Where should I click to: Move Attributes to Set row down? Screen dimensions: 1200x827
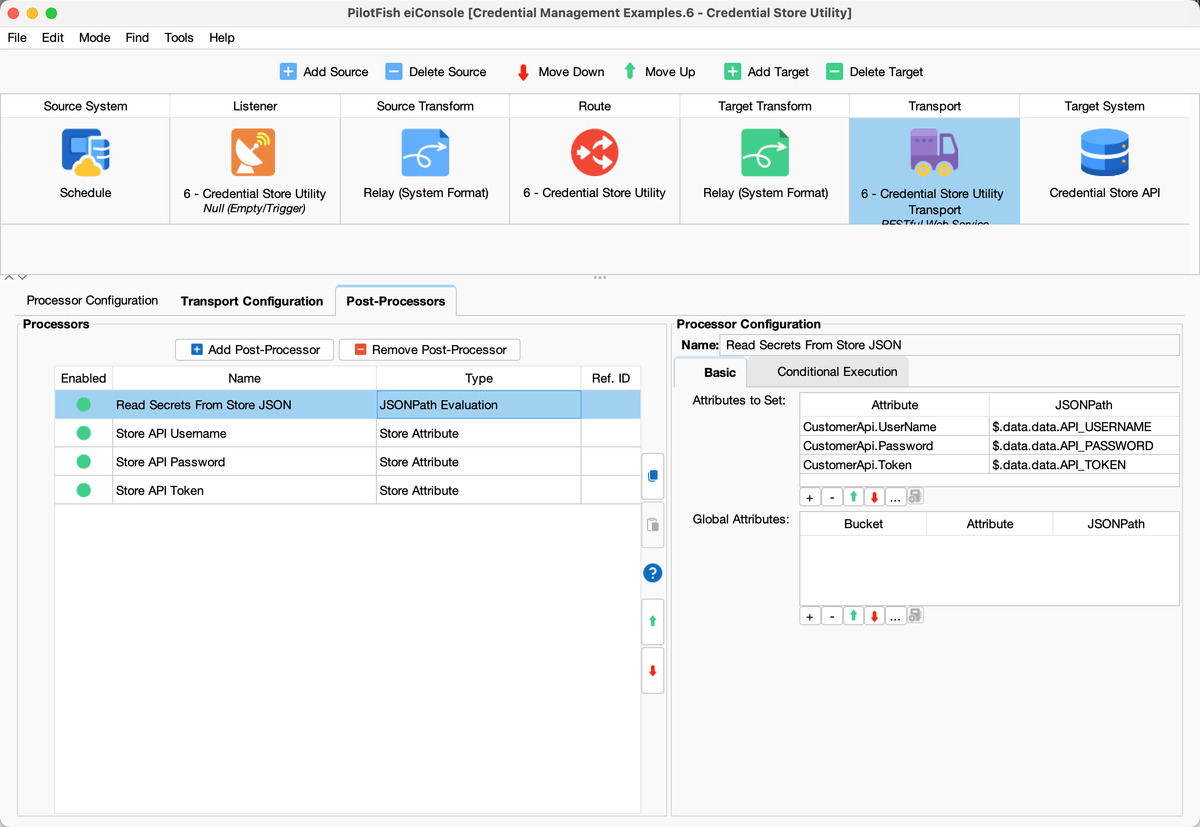click(874, 497)
